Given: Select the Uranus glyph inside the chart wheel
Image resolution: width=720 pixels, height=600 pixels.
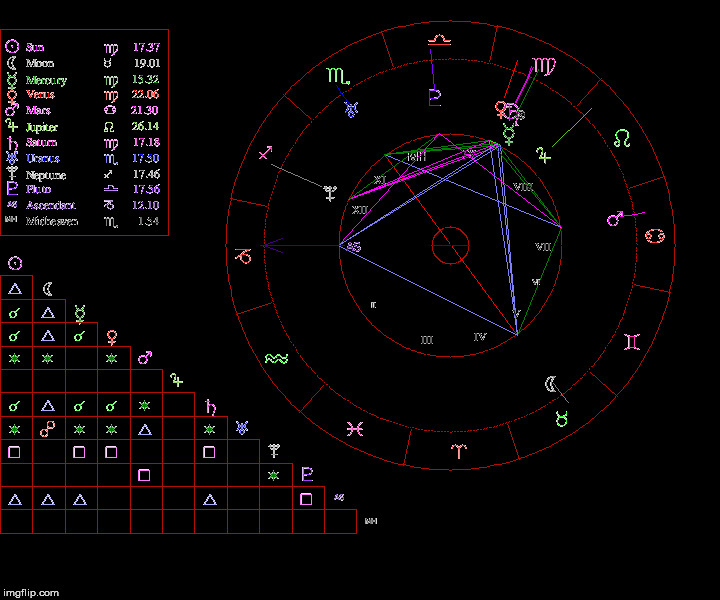Looking at the screenshot, I should [x=351, y=109].
